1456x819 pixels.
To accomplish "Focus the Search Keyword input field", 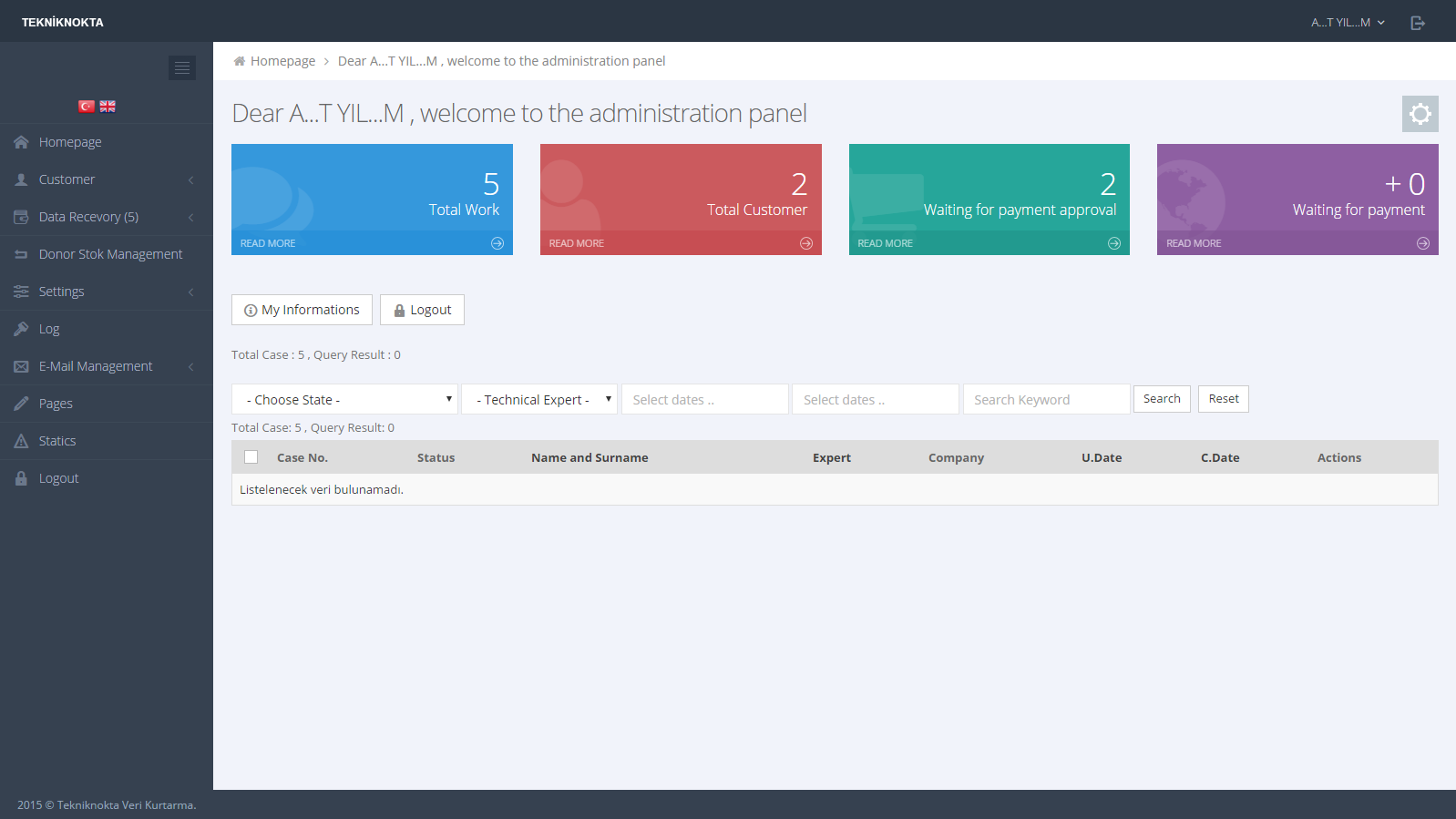I will [x=1046, y=400].
